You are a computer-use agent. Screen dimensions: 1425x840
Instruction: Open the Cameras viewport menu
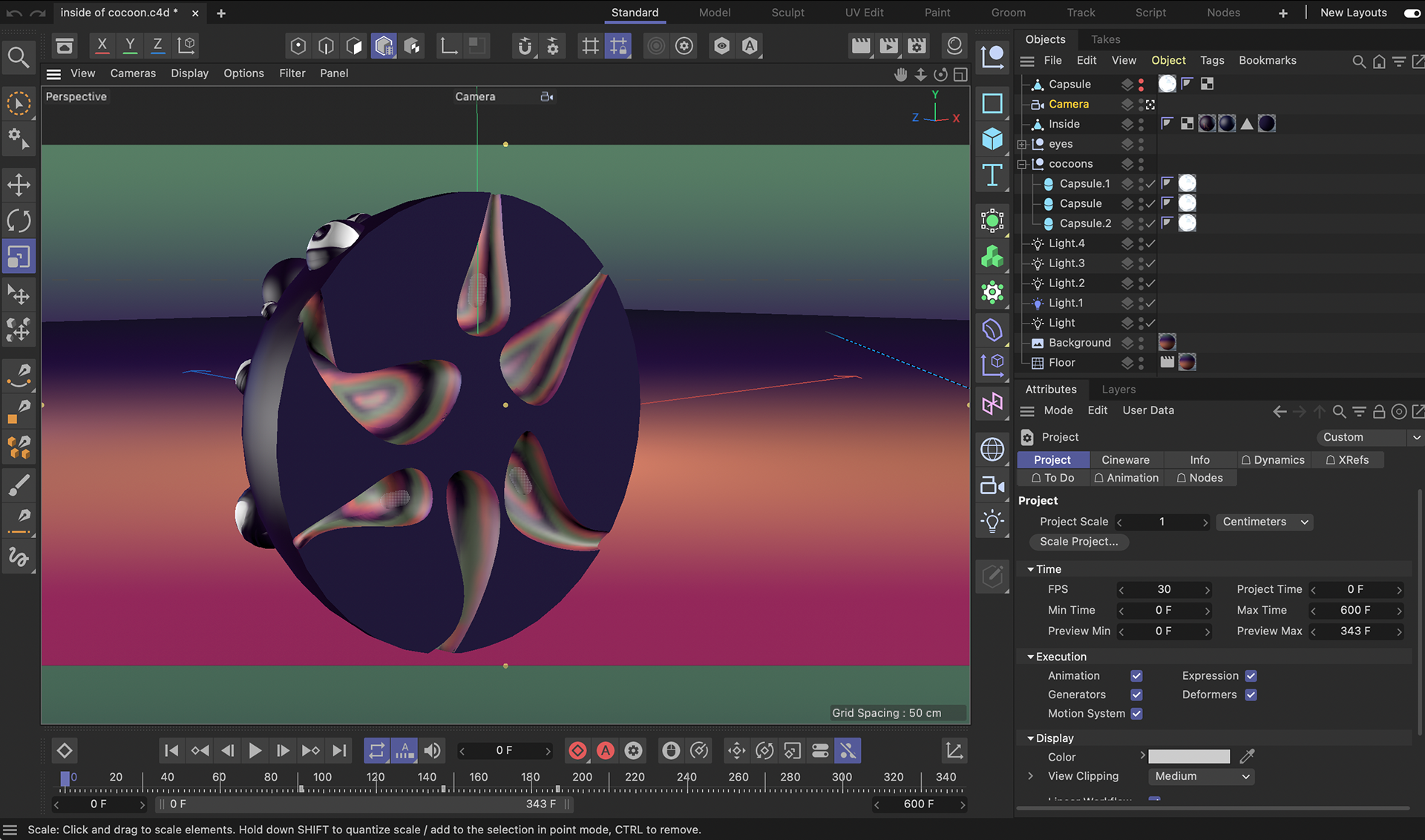click(133, 73)
